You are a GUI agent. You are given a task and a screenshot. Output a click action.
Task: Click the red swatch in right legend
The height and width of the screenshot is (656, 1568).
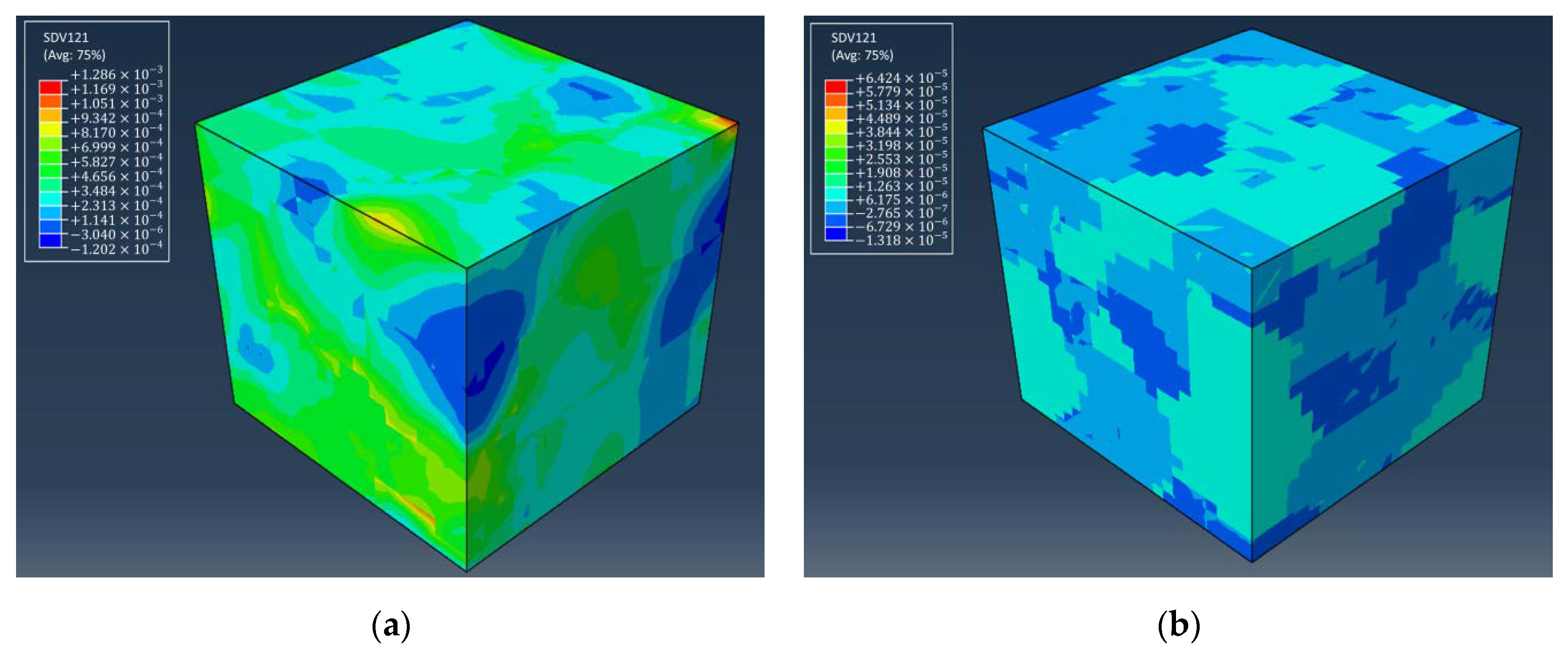[836, 87]
